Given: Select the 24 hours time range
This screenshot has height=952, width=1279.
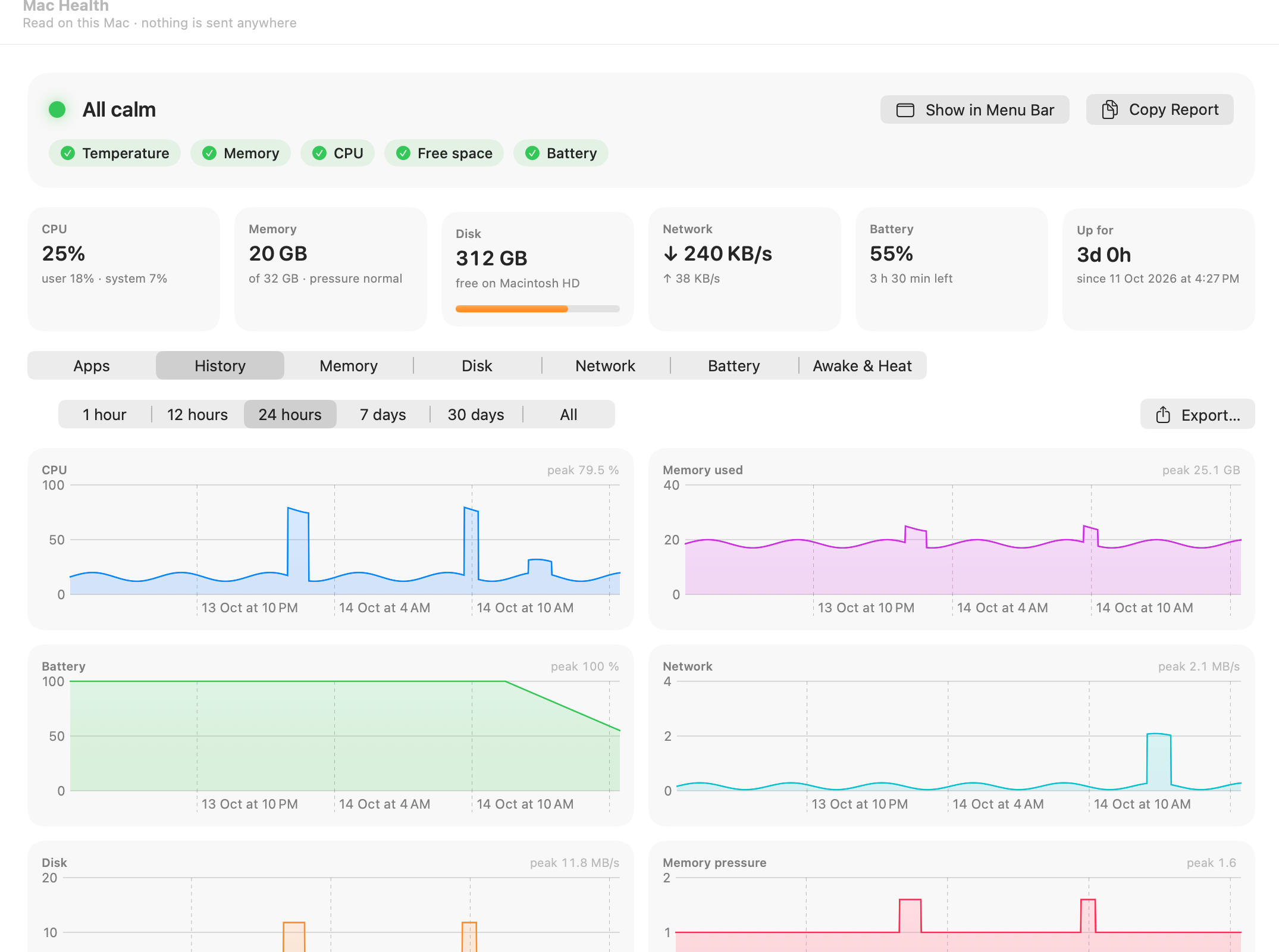Looking at the screenshot, I should (290, 414).
